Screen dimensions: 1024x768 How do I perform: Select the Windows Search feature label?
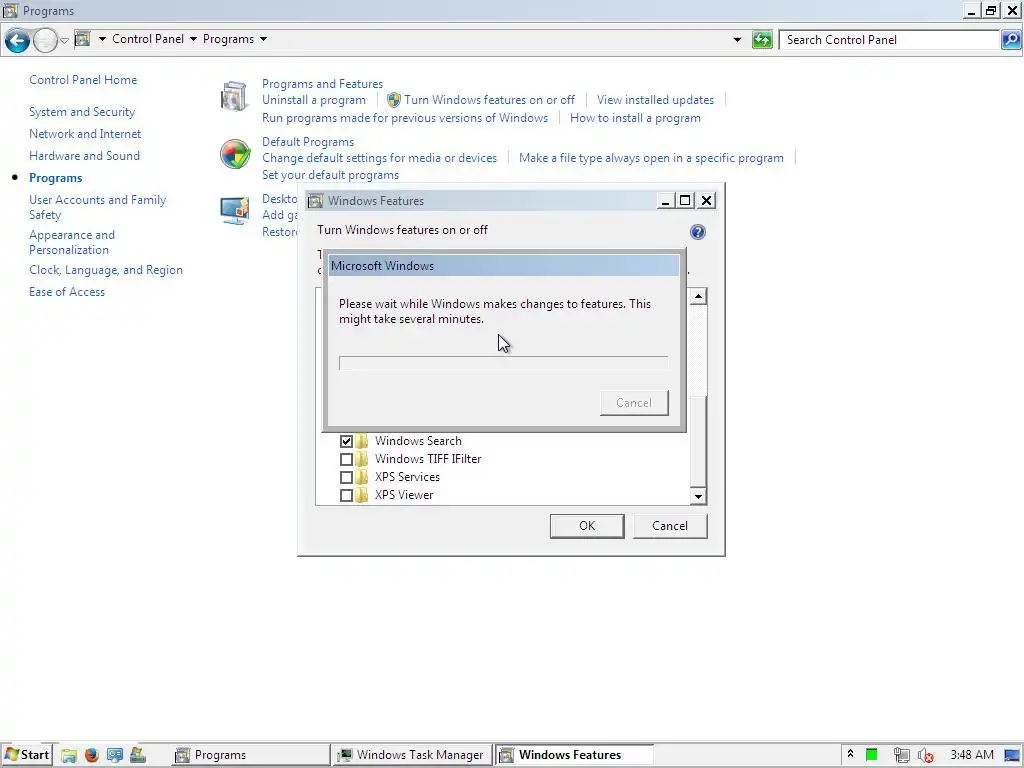[418, 441]
